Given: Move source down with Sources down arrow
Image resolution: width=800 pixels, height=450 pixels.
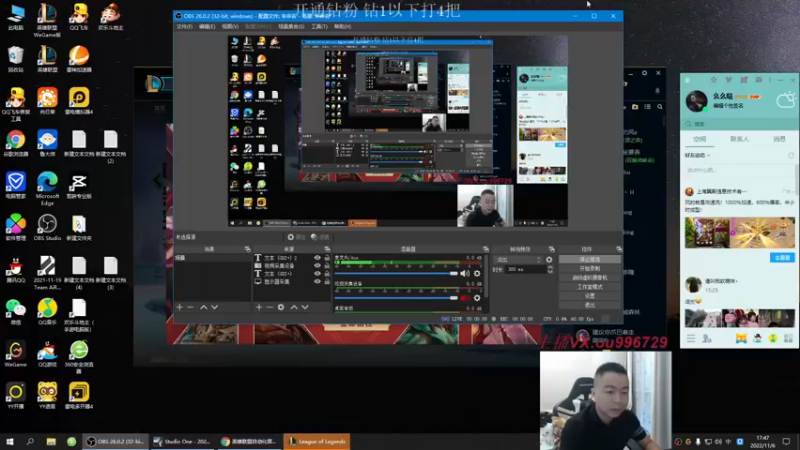Looking at the screenshot, I should click(305, 307).
